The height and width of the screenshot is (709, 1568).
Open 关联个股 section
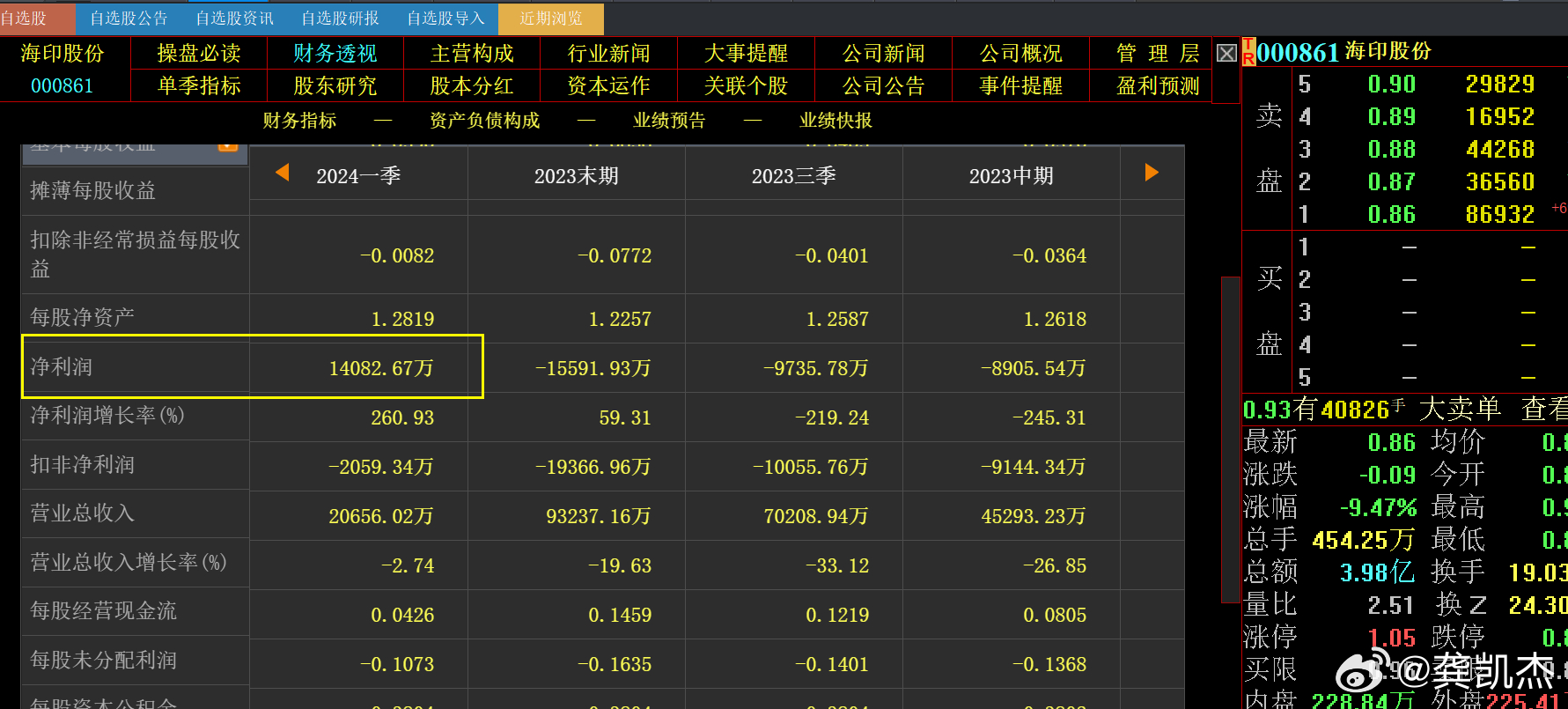click(x=746, y=86)
